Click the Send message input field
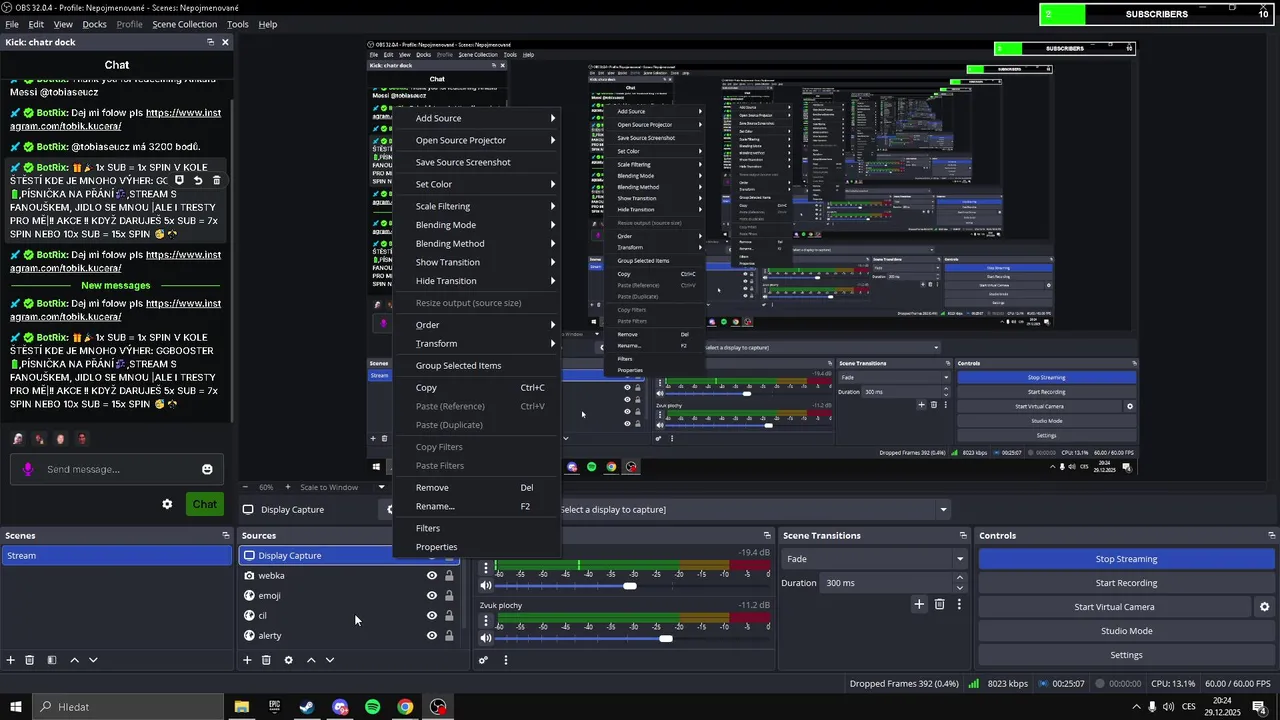The width and height of the screenshot is (1280, 720). pos(118,469)
